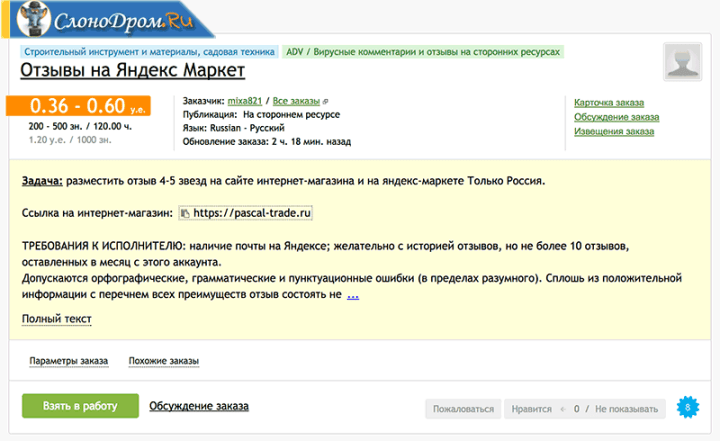This screenshot has height=441, width=720.
Task: Click the text 200 - 500 зн. / 120.00 ч.
Action: 80,126
